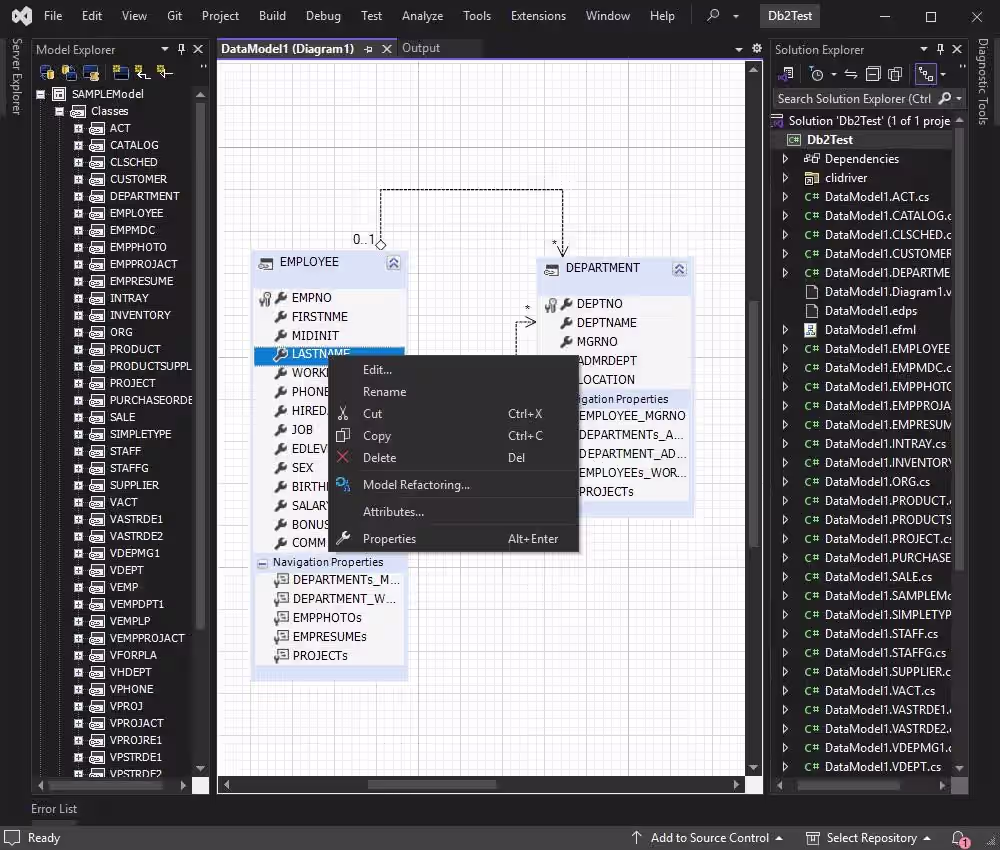Collapse the Classes node in Model Explorer
The height and width of the screenshot is (850, 1000).
coord(59,112)
